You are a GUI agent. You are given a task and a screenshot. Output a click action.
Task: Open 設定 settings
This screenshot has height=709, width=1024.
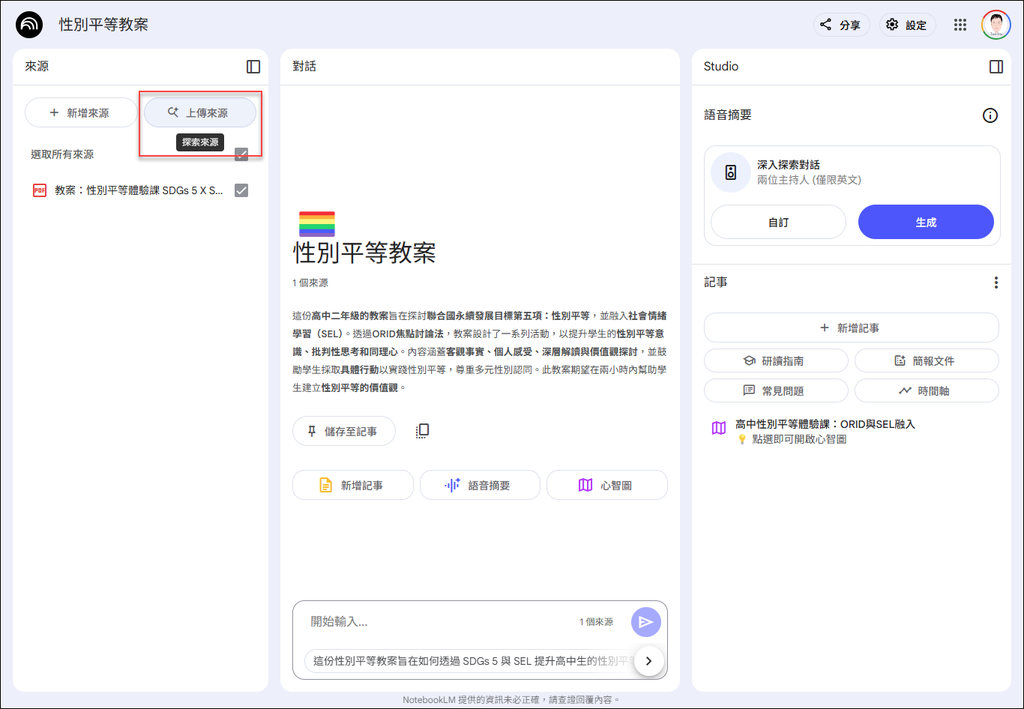(907, 25)
